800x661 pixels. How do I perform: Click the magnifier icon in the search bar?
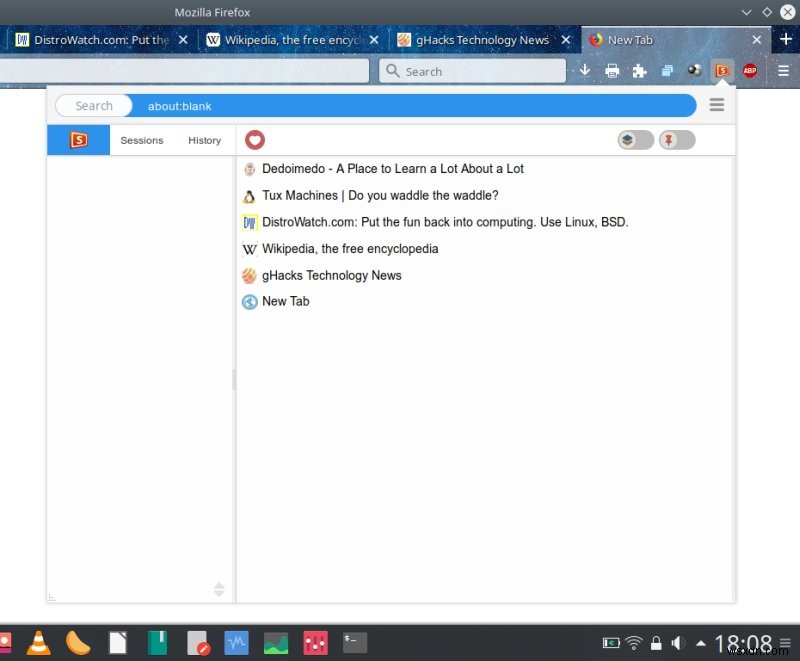click(390, 70)
